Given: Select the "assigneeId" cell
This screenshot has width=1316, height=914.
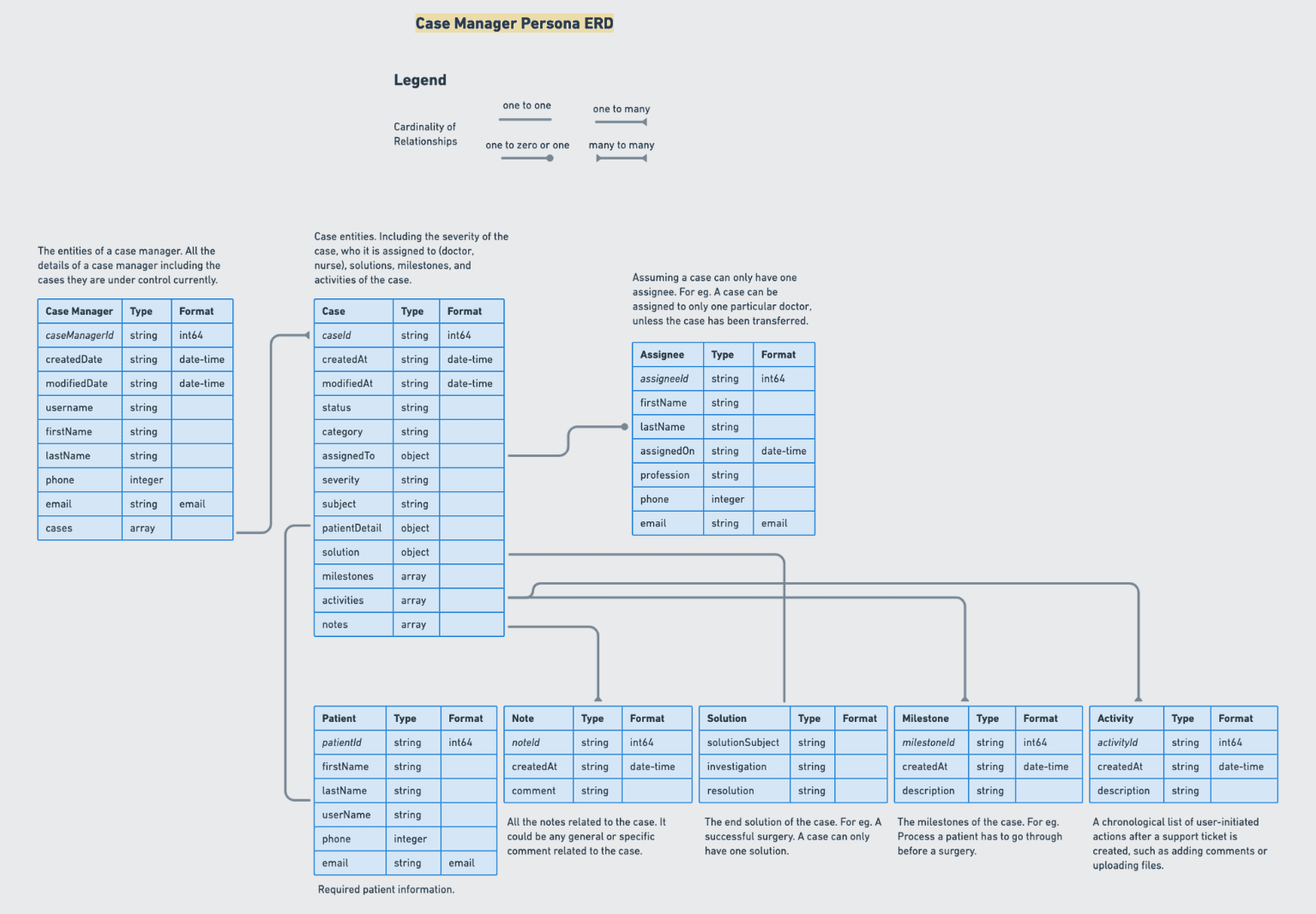Looking at the screenshot, I should point(668,378).
